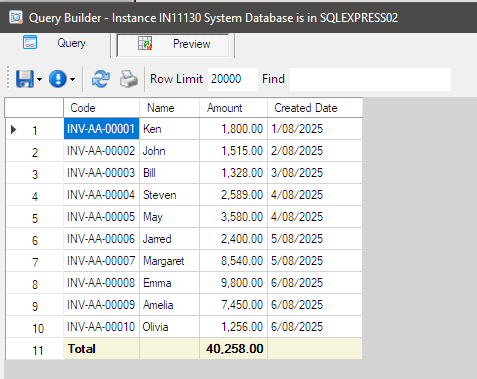Screen dimensions: 477x379
Task: Click Margaret's date 5/08/2025
Action: pos(315,261)
